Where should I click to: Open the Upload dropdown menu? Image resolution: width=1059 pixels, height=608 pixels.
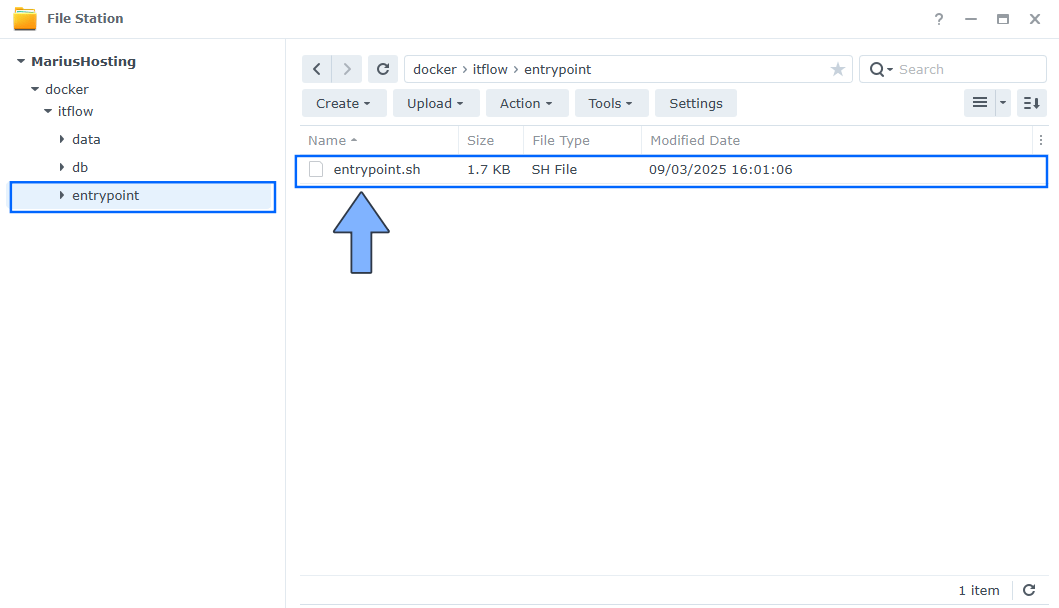pos(436,103)
